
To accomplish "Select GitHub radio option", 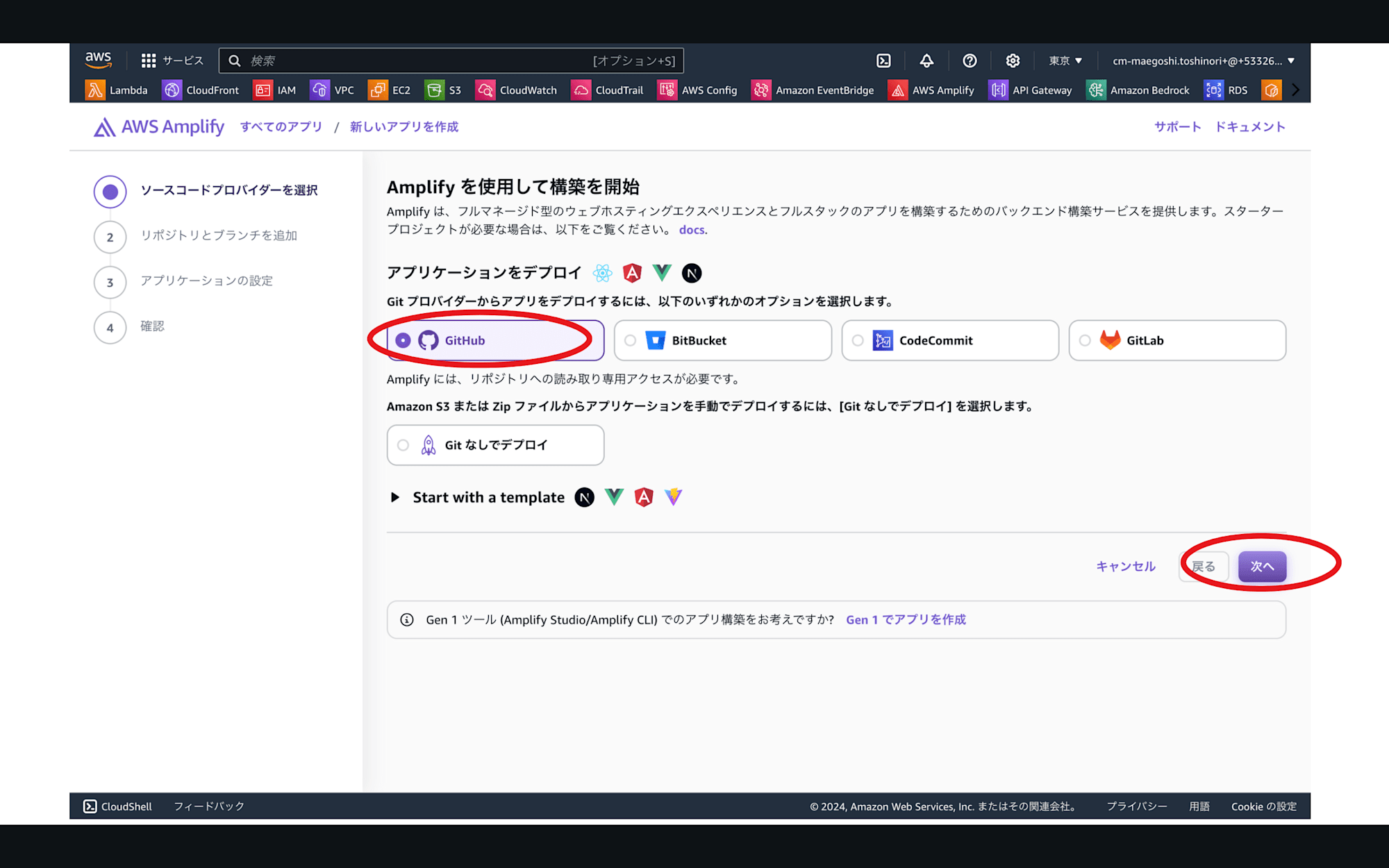I will click(495, 340).
